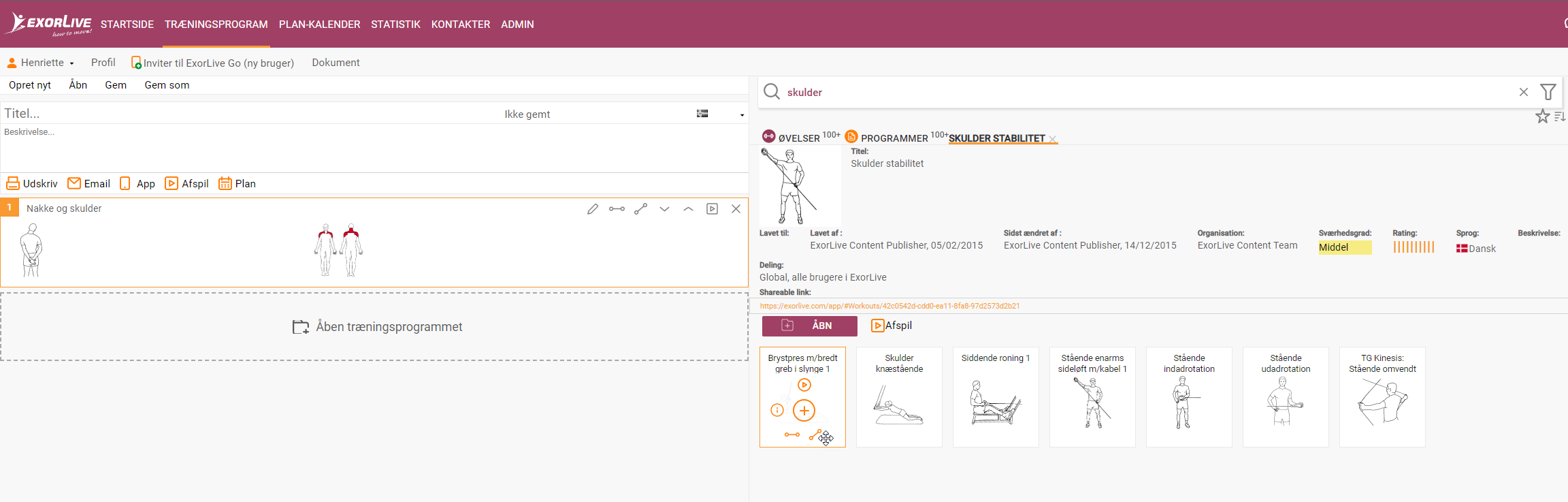Click the App phone icon

coord(125,183)
